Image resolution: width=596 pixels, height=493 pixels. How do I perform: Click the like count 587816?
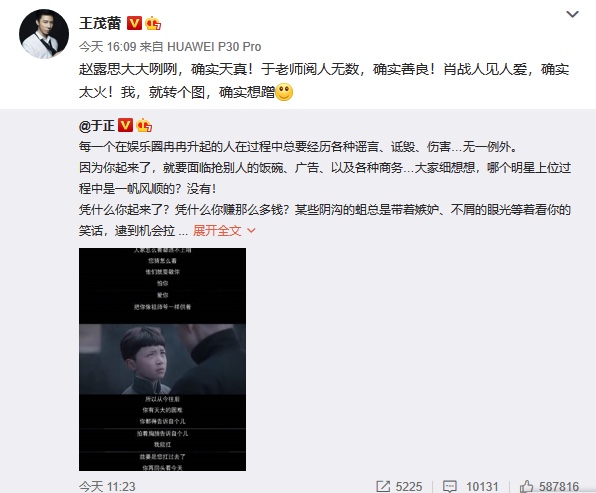click(x=559, y=487)
